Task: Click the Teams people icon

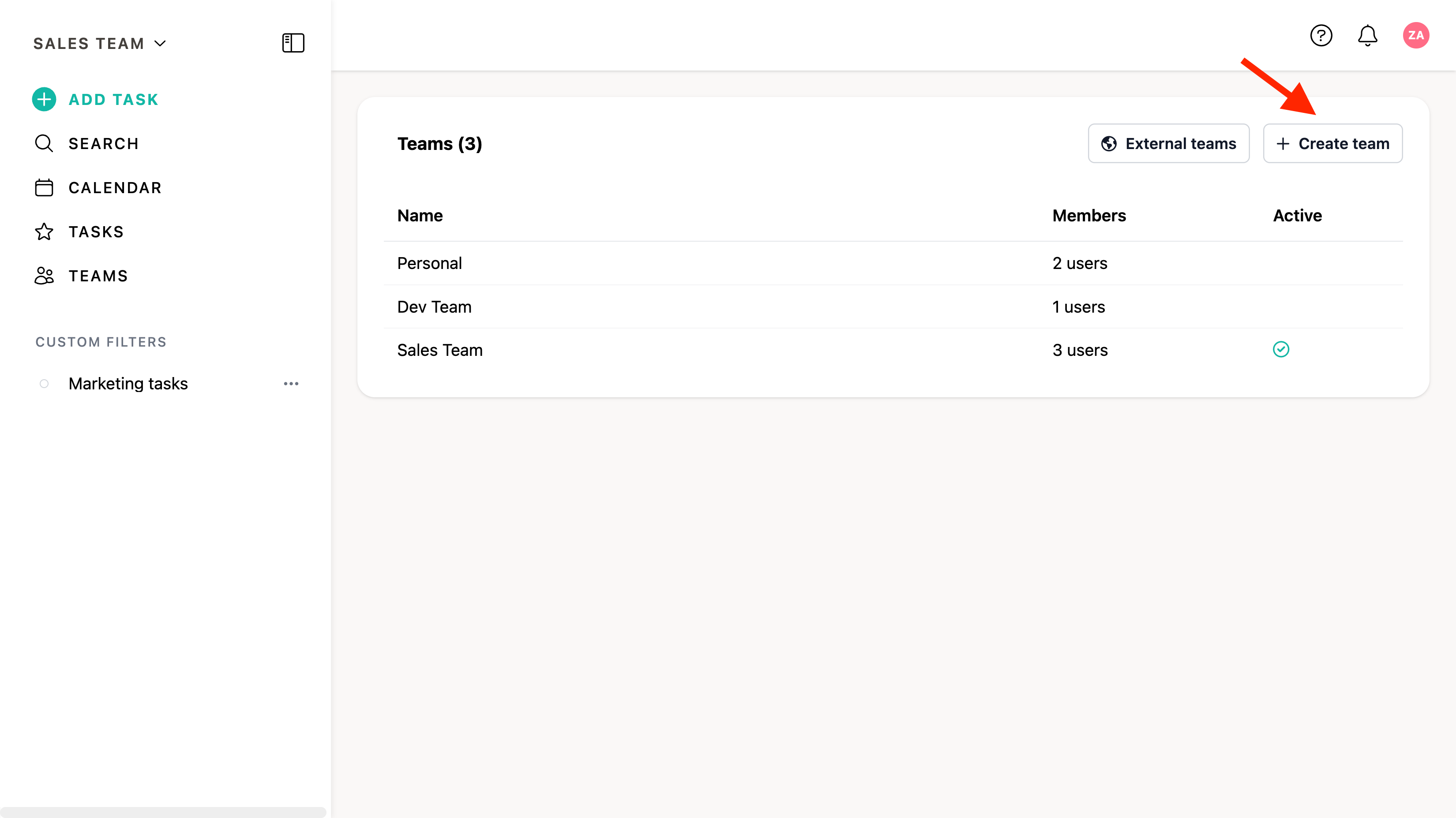Action: tap(44, 276)
